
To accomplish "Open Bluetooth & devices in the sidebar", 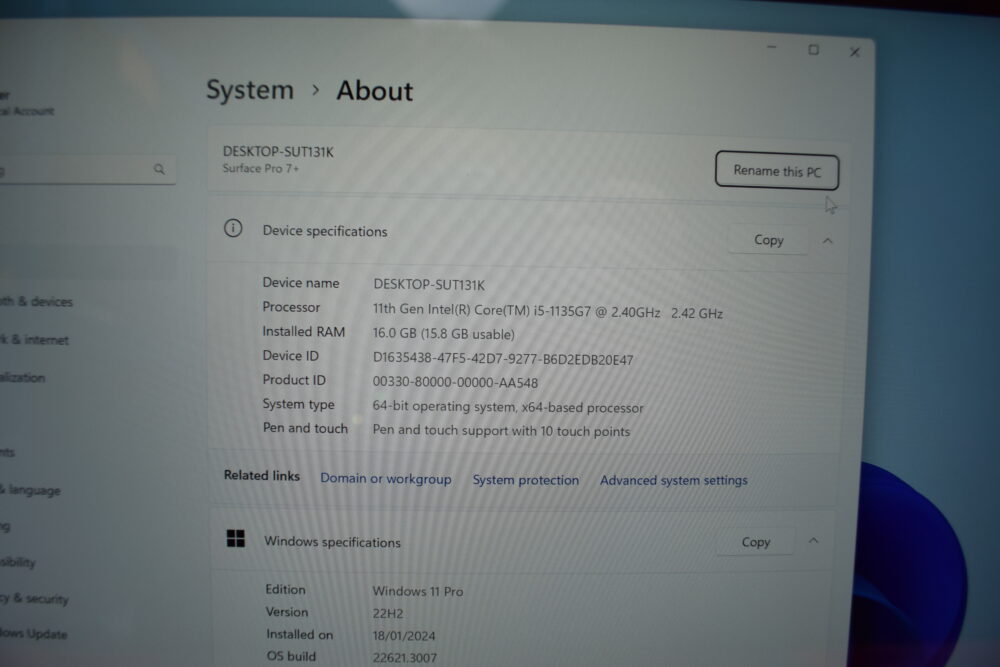I will (x=36, y=302).
